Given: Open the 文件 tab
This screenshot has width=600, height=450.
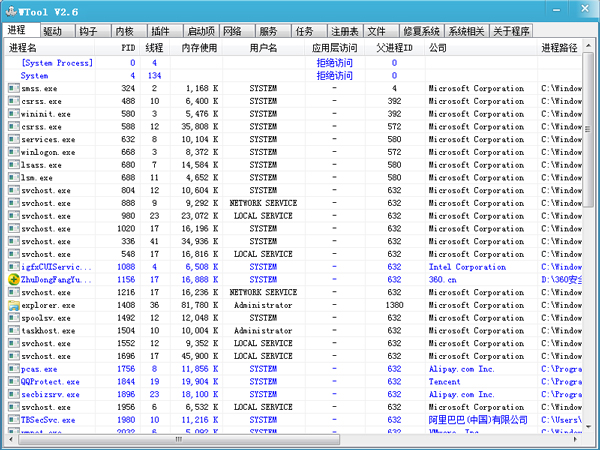Looking at the screenshot, I should click(x=381, y=31).
